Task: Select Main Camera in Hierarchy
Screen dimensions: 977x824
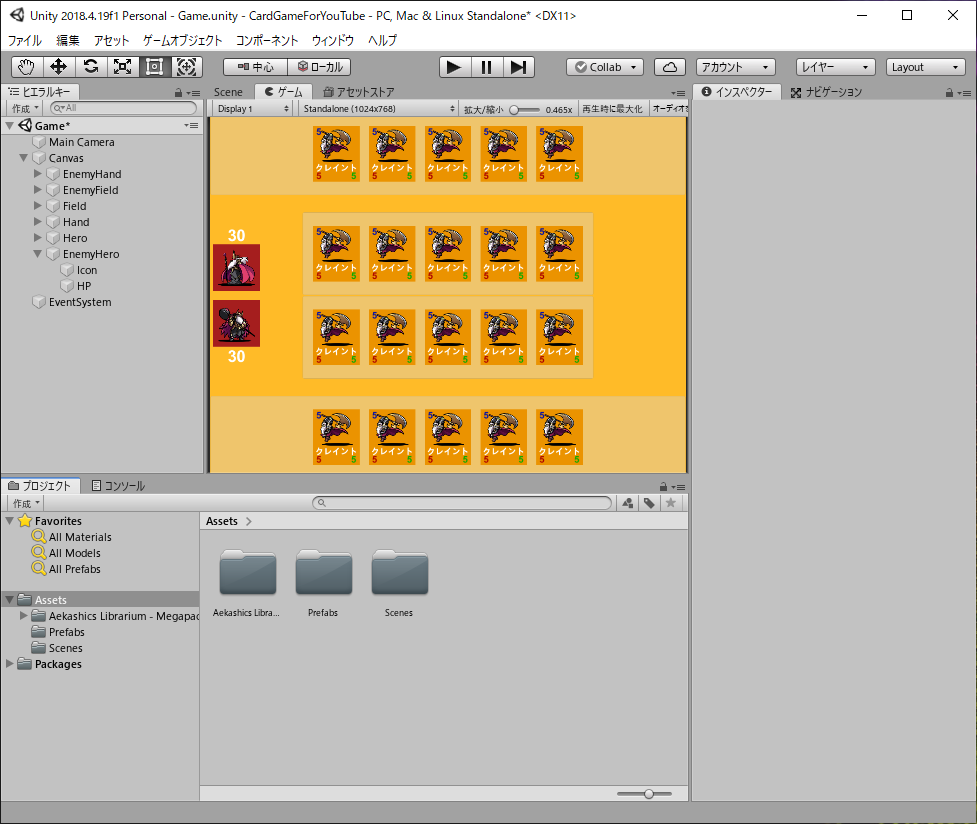Action: pyautogui.click(x=81, y=142)
